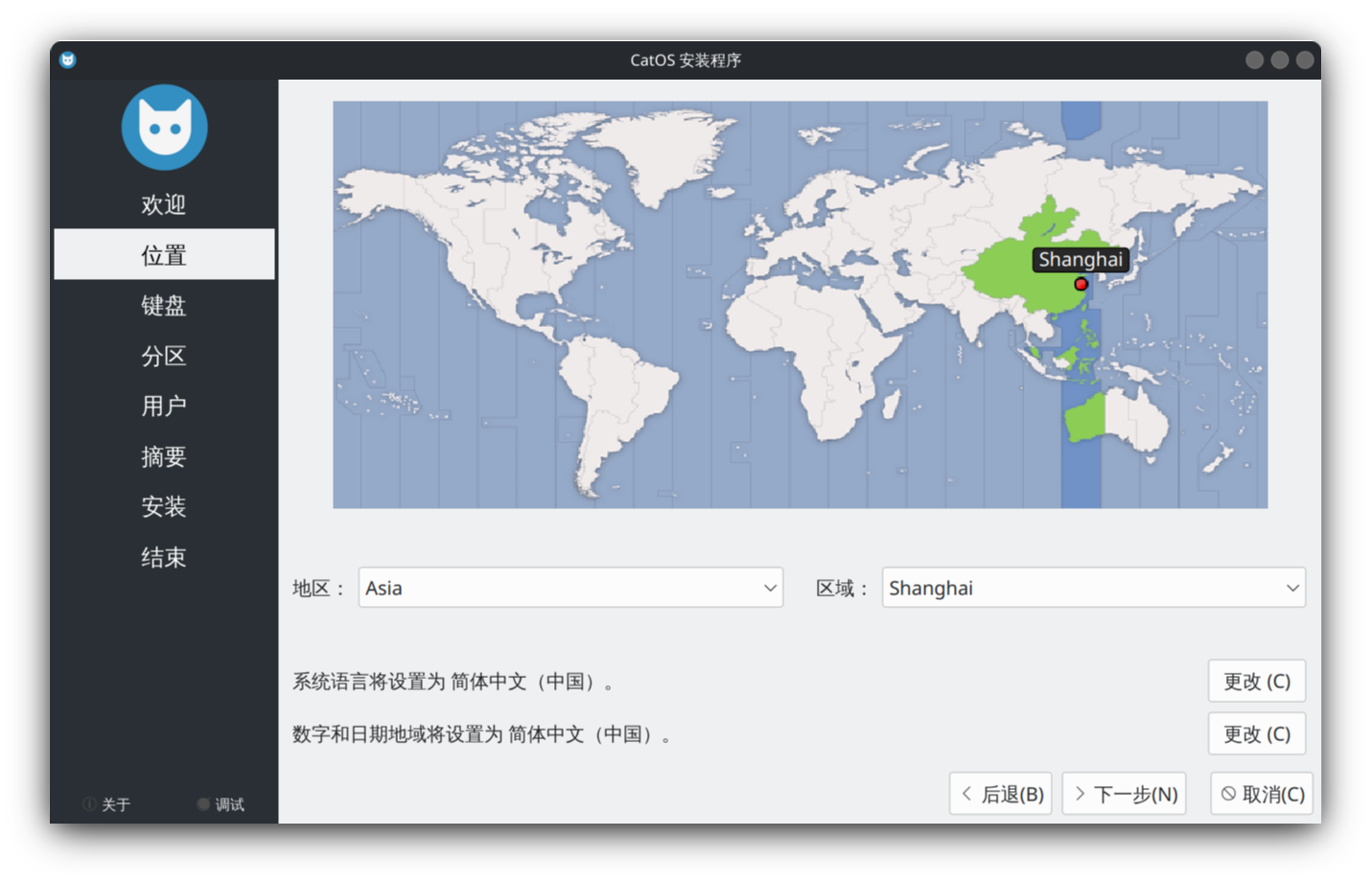Screen dimensions: 1372x883
Task: Click the small cat icon in title bar
Action: tap(67, 60)
